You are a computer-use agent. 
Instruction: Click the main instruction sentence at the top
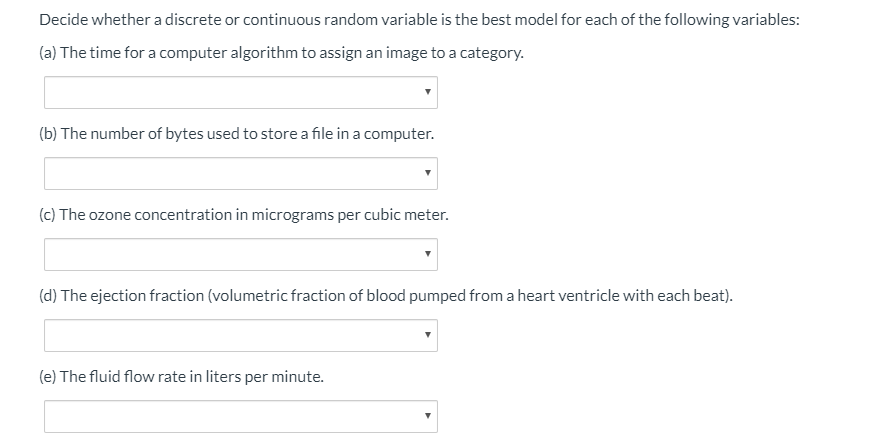[x=419, y=21]
